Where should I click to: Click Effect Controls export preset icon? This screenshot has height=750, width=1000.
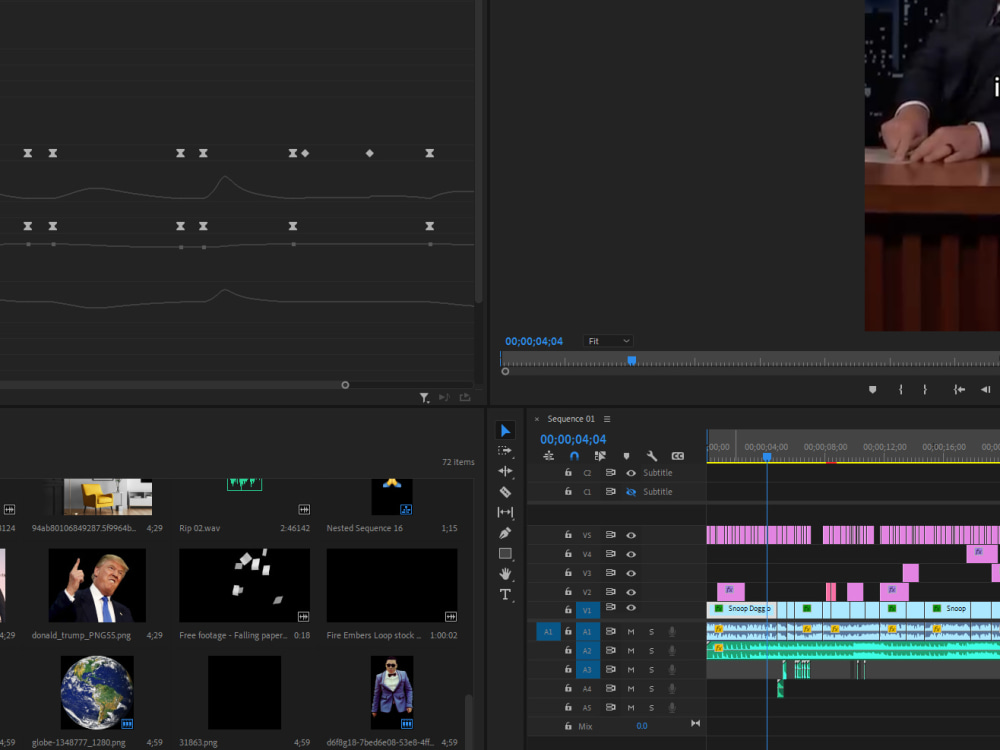tap(465, 397)
